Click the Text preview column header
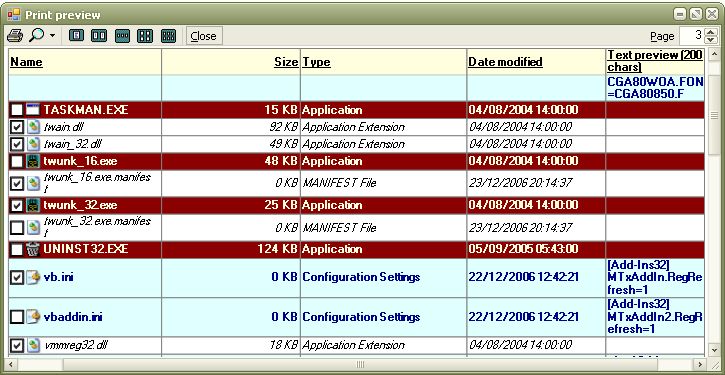 (x=655, y=61)
